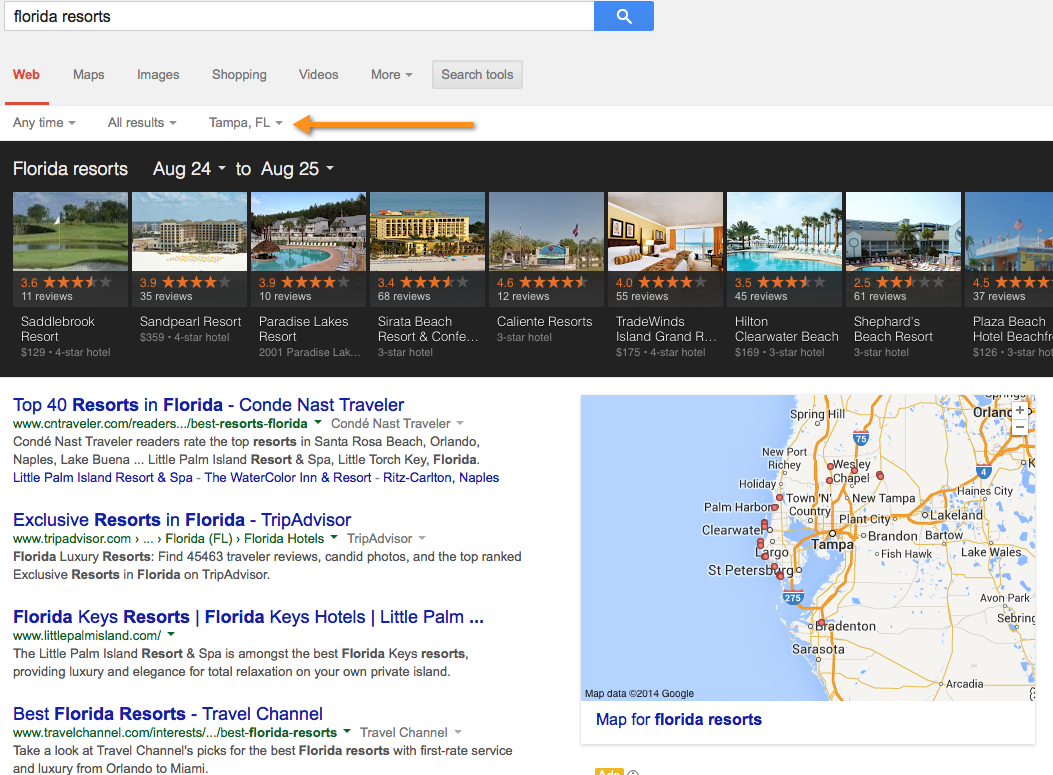Expand the More menu
This screenshot has height=775, width=1053.
click(x=392, y=75)
